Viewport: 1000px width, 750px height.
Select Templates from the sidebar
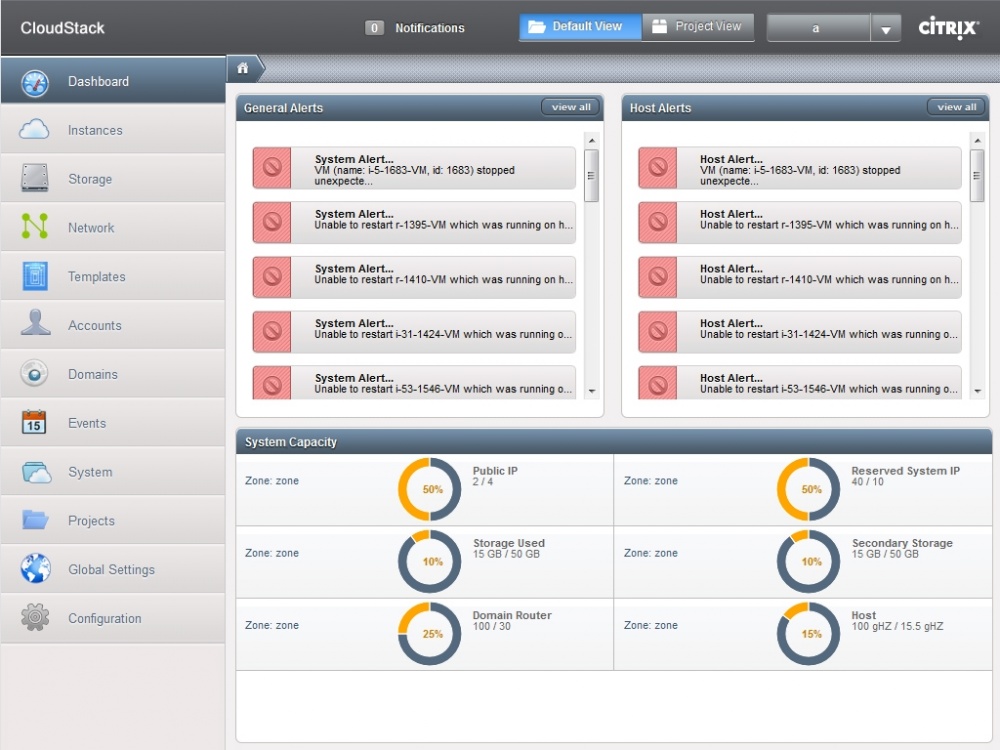(113, 276)
